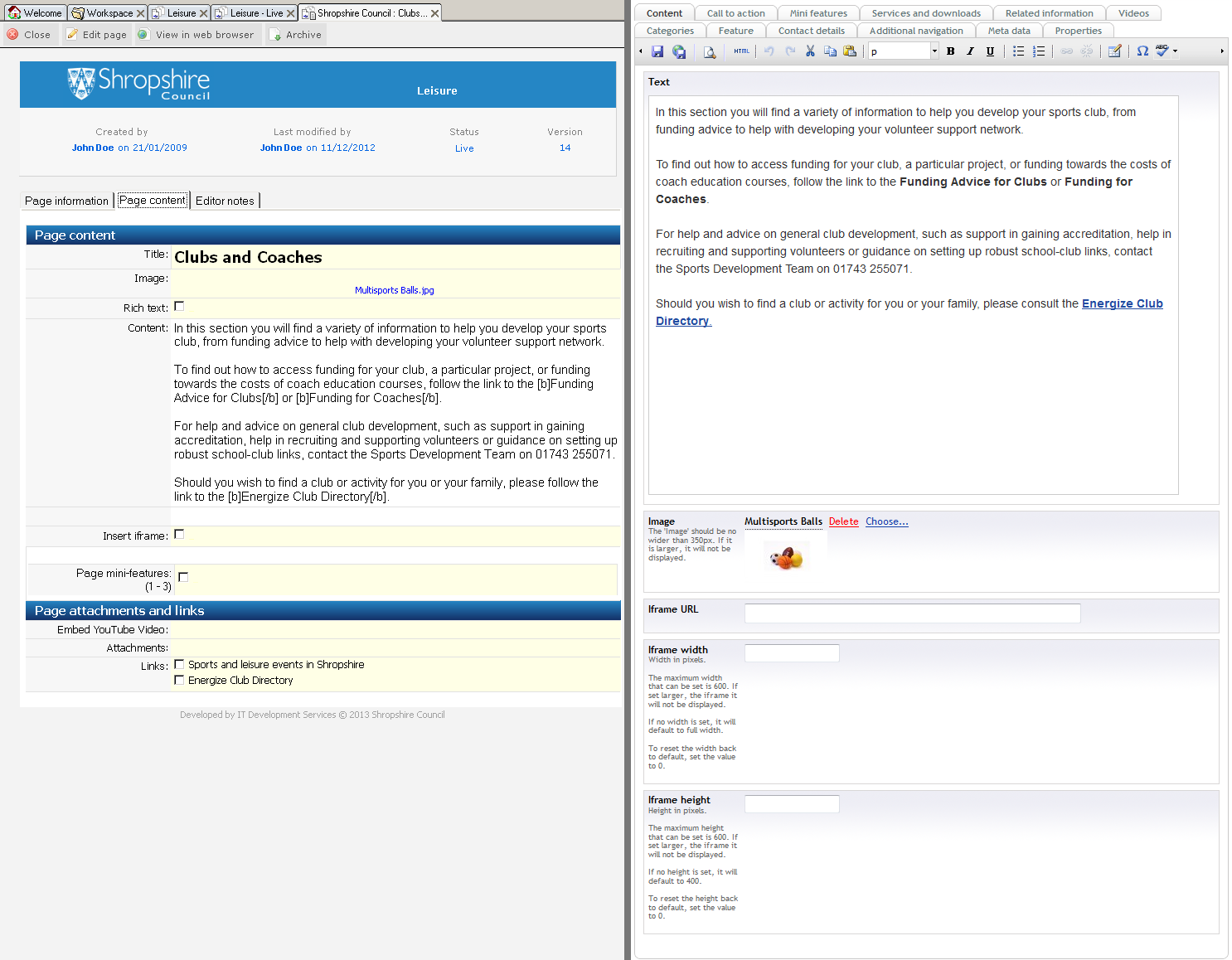Viewport: 1232px width, 960px height.
Task: Click the Multisports Balls image thumbnail
Action: click(786, 558)
